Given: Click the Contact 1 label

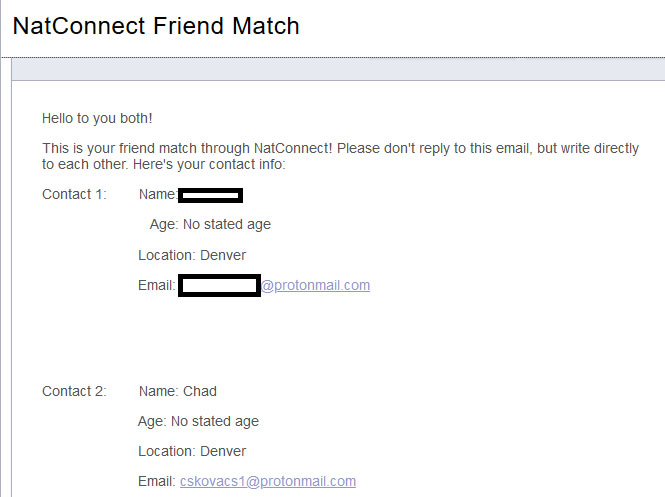Looking at the screenshot, I should pos(74,194).
